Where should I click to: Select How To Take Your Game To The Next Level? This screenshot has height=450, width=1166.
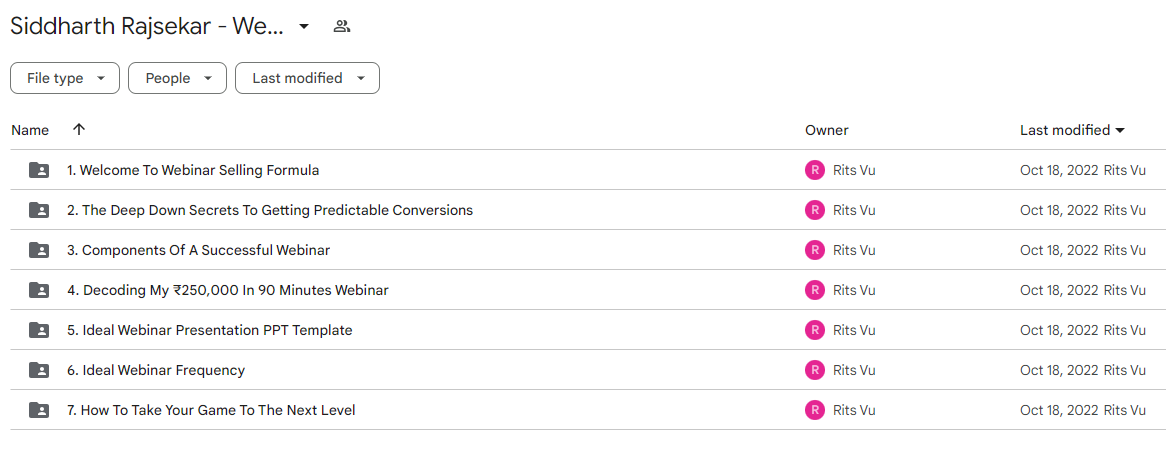(583, 410)
